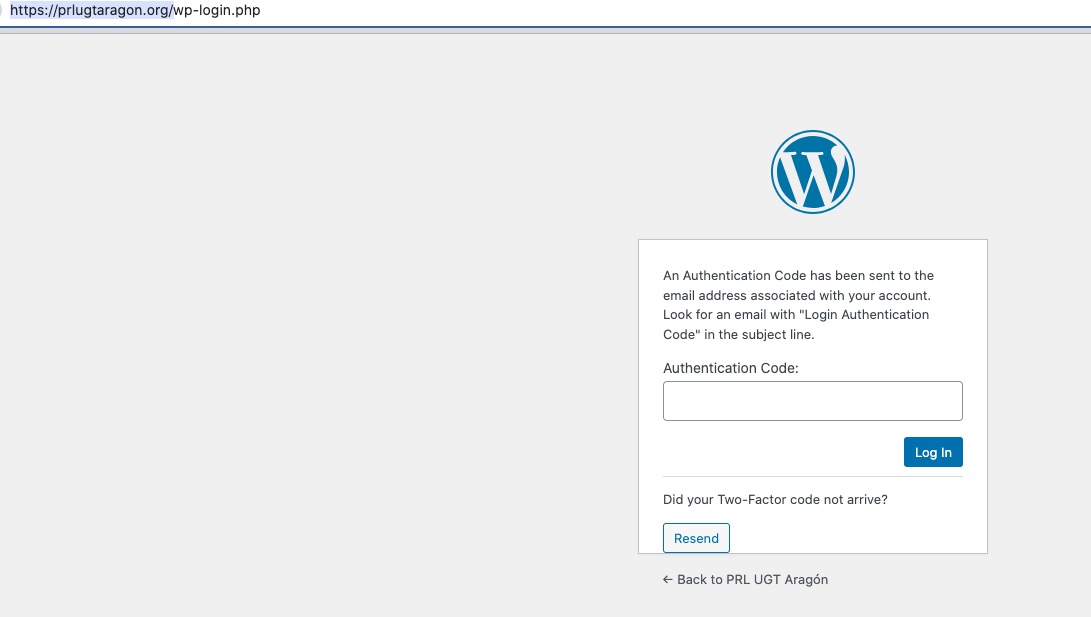
Task: Click the Resend code button
Action: (696, 538)
